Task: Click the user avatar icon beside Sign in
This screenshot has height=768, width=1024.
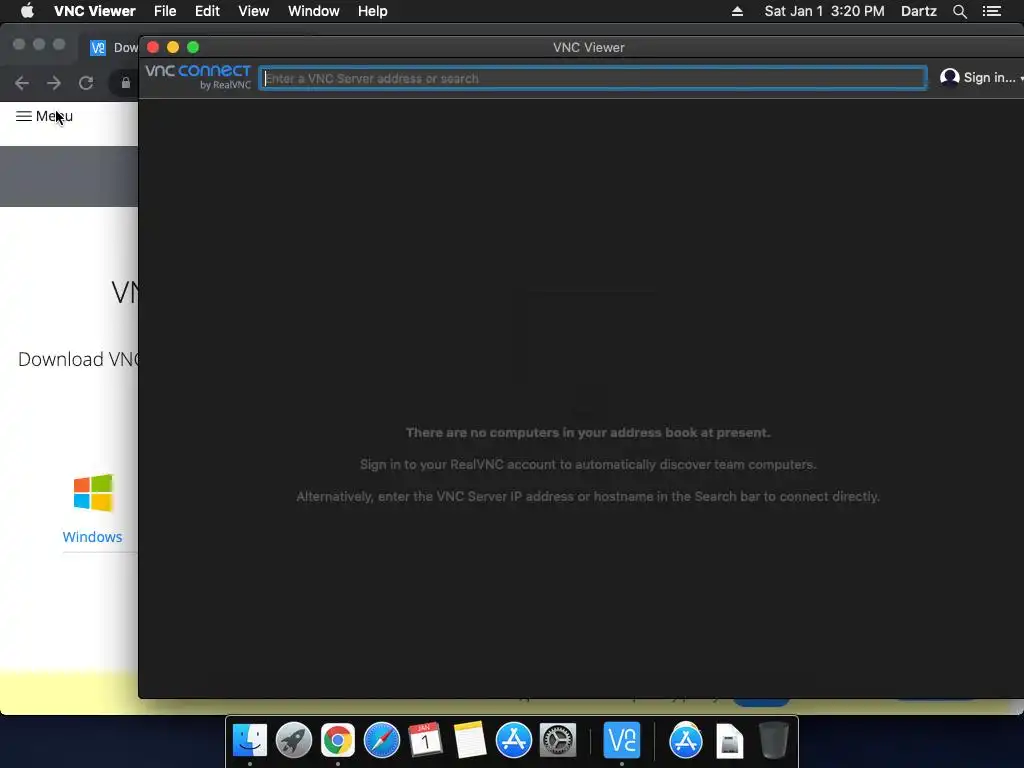Action: tap(950, 78)
